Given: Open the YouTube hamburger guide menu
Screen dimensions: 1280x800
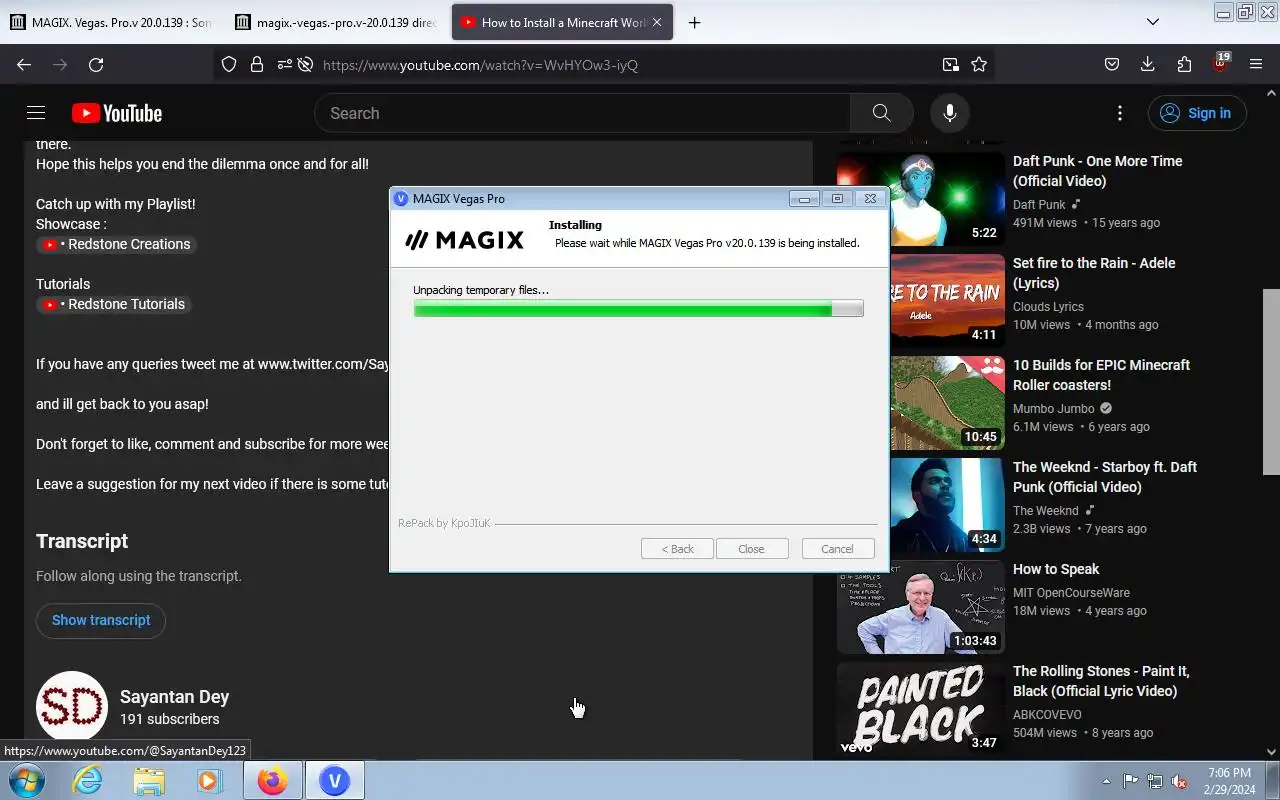Looking at the screenshot, I should 36,113.
